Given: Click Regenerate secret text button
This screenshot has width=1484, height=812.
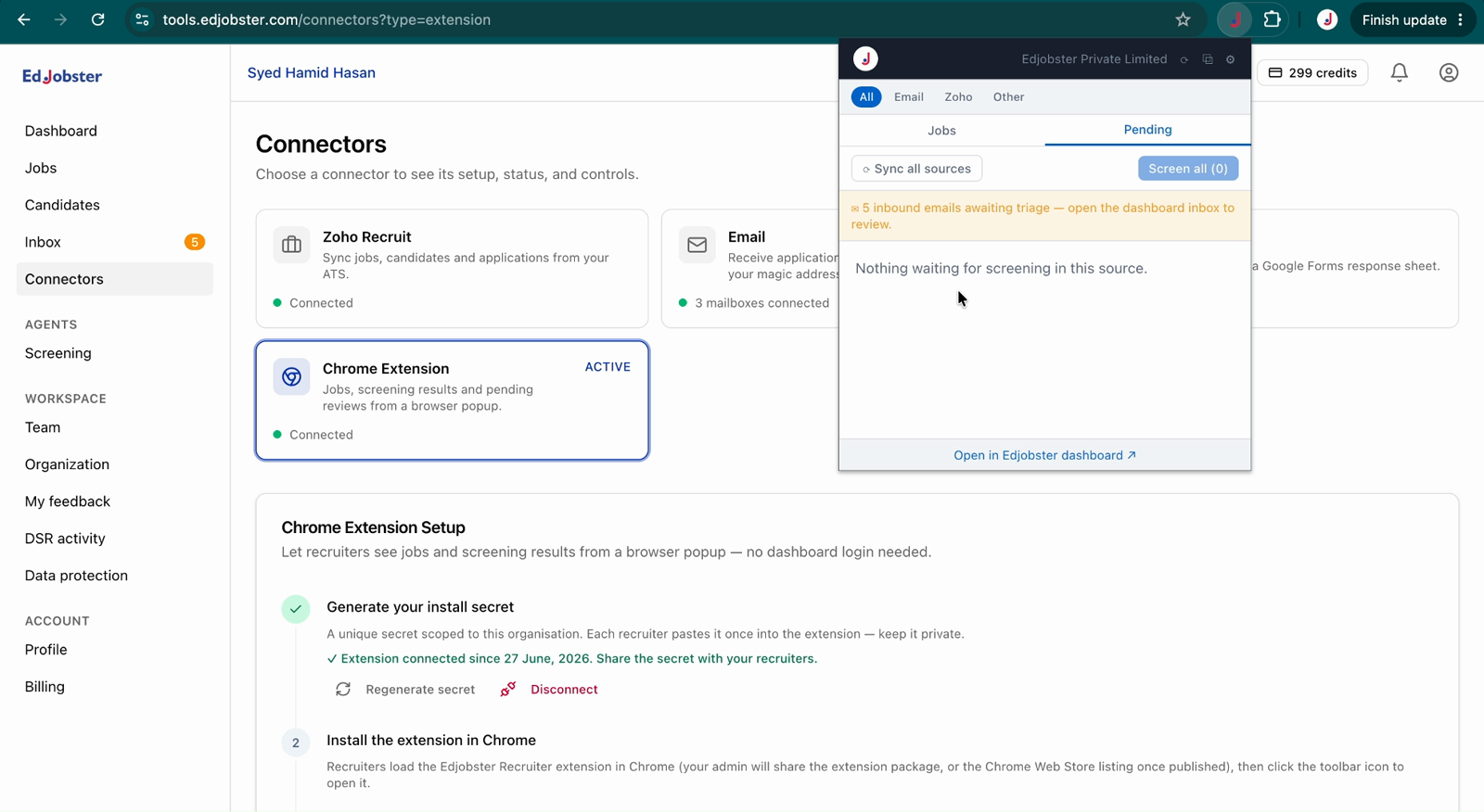Looking at the screenshot, I should (x=420, y=690).
